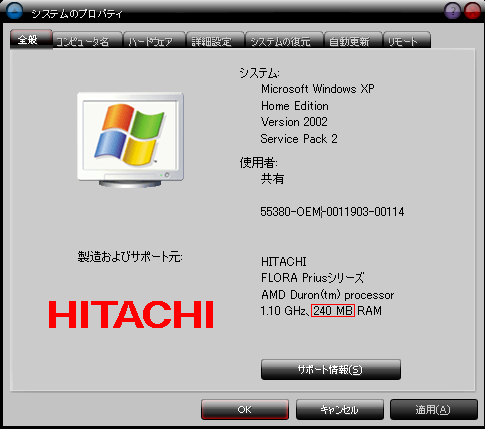This screenshot has height=429, width=485.
Task: Click the 適用(A) button
Action: pyautogui.click(x=434, y=410)
